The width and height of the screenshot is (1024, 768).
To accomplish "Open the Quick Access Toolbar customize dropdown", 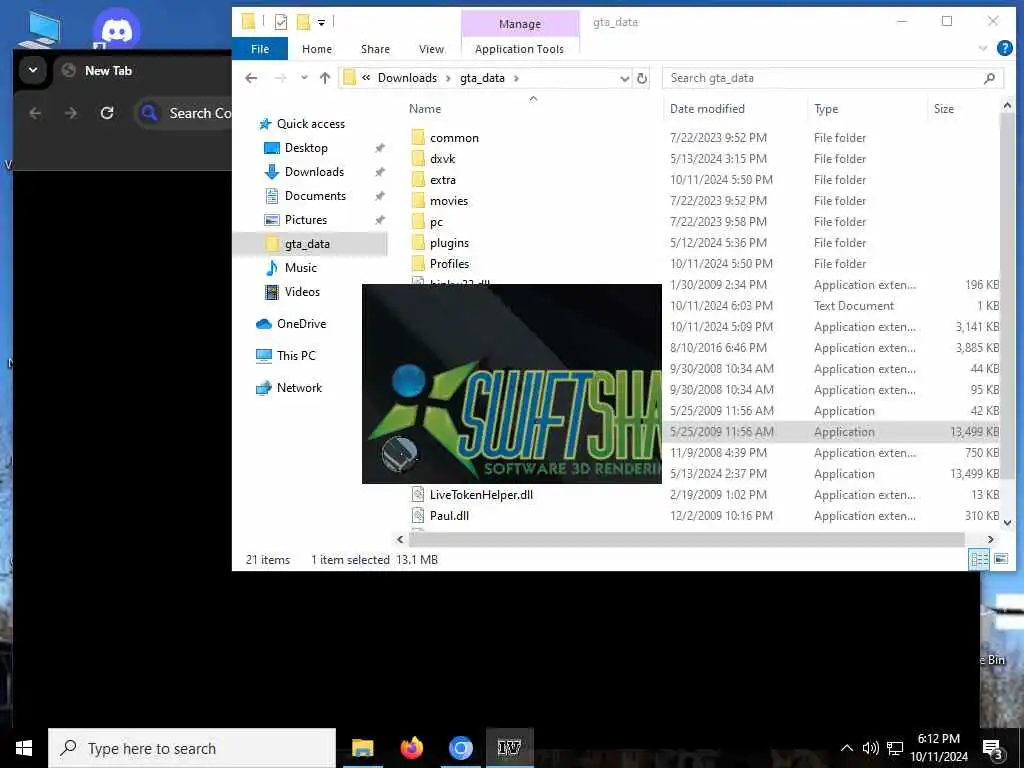I will pyautogui.click(x=321, y=23).
